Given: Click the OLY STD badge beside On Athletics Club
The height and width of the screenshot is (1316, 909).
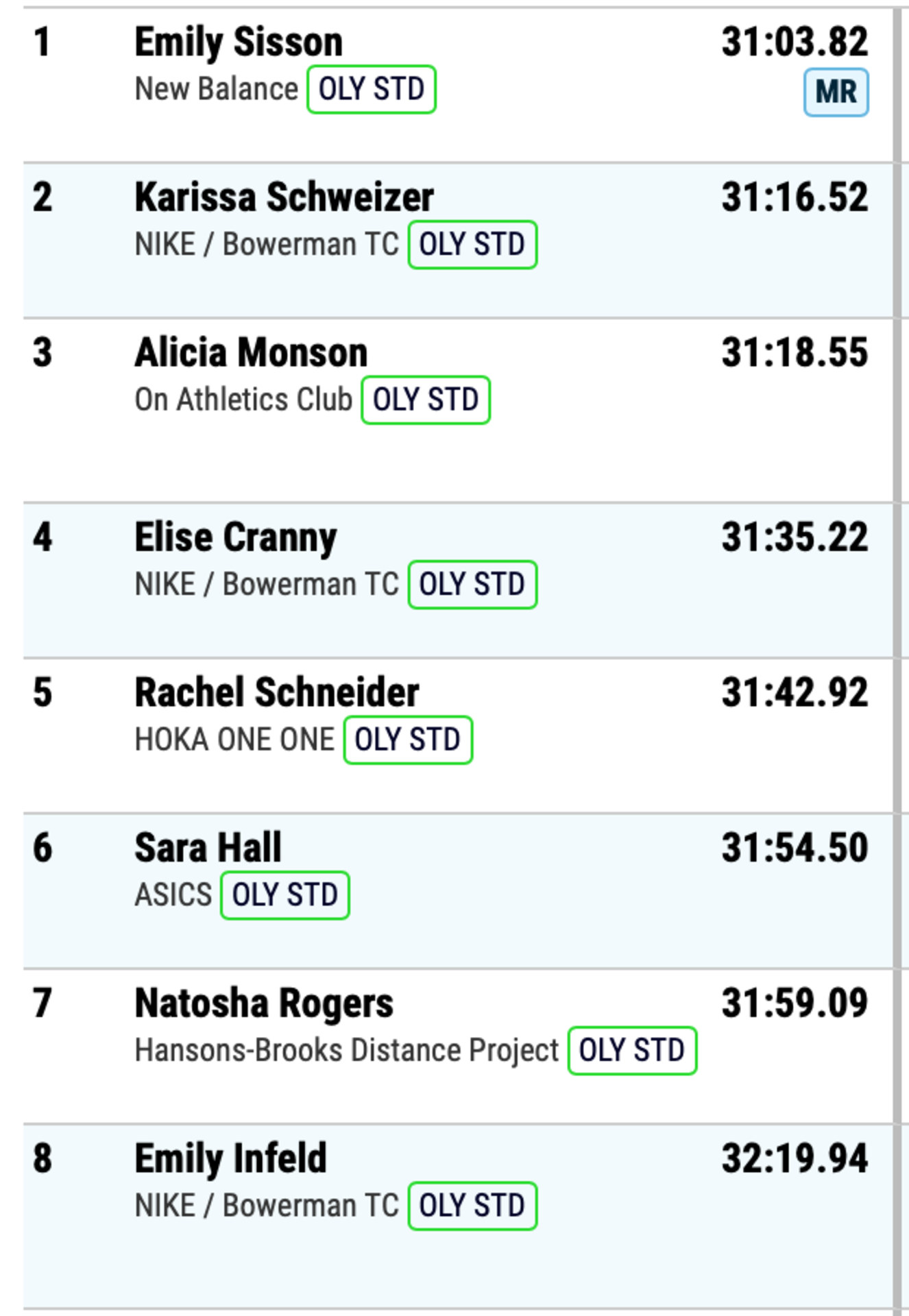Looking at the screenshot, I should click(x=426, y=400).
